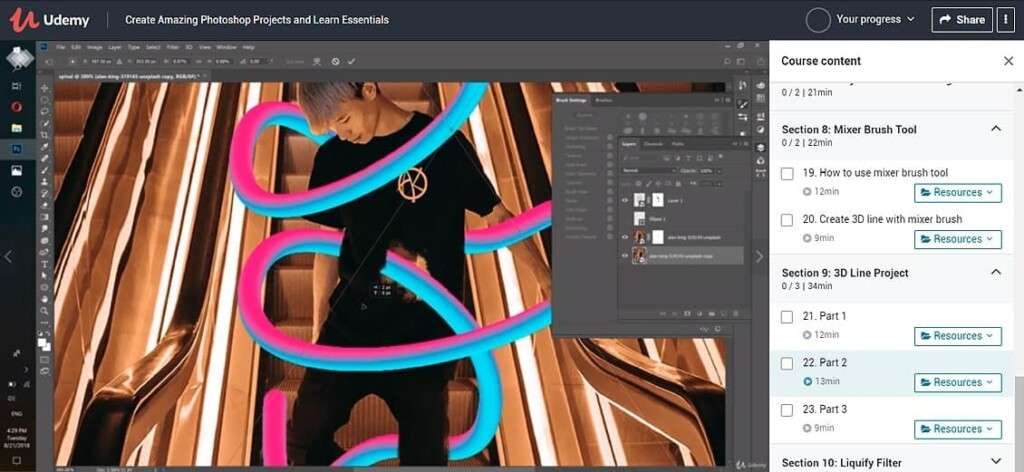Viewport: 1024px width, 472px height.
Task: Open Resources dropdown for Part 2
Action: [x=957, y=383]
